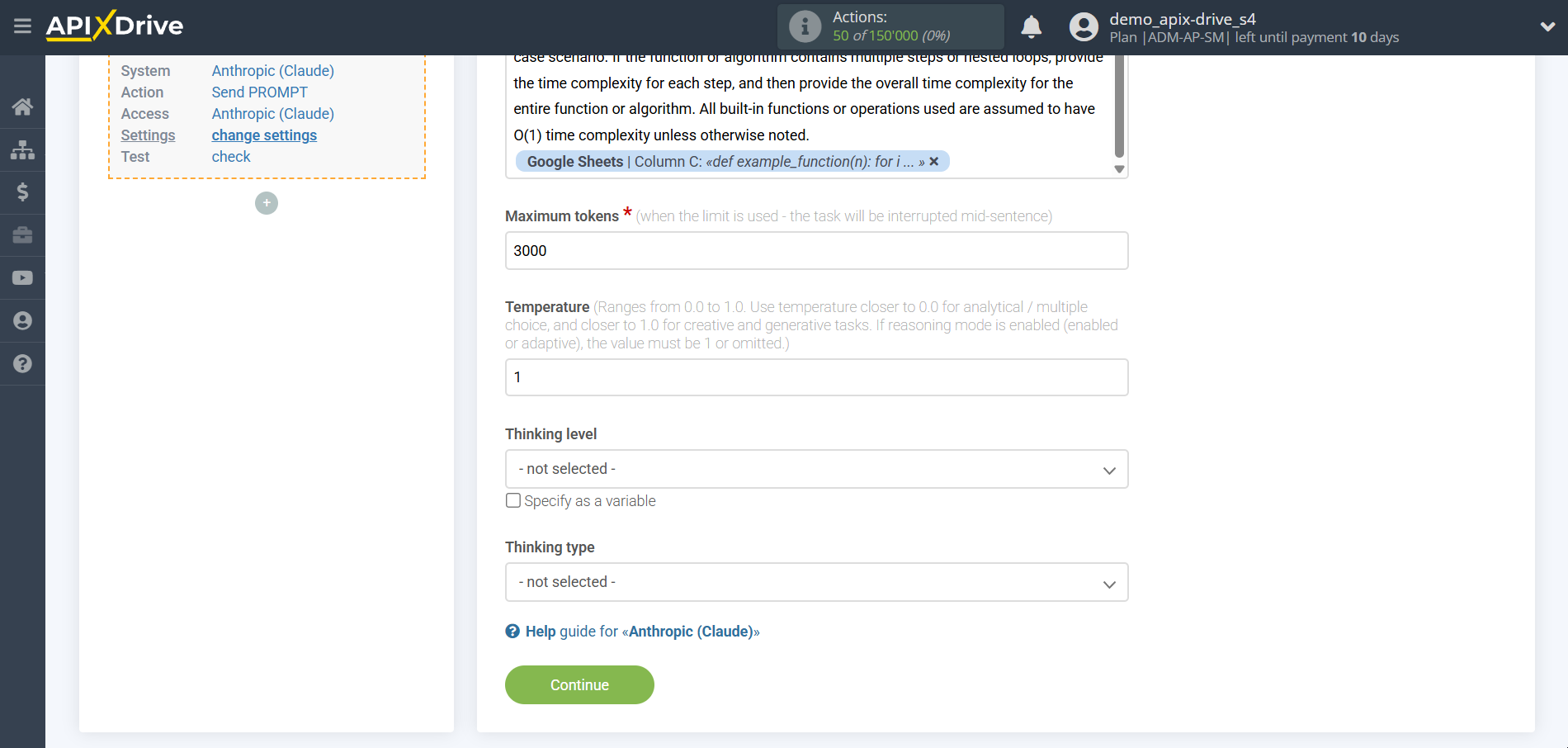Open the hamburger menu
The width and height of the screenshot is (1568, 748).
[22, 26]
